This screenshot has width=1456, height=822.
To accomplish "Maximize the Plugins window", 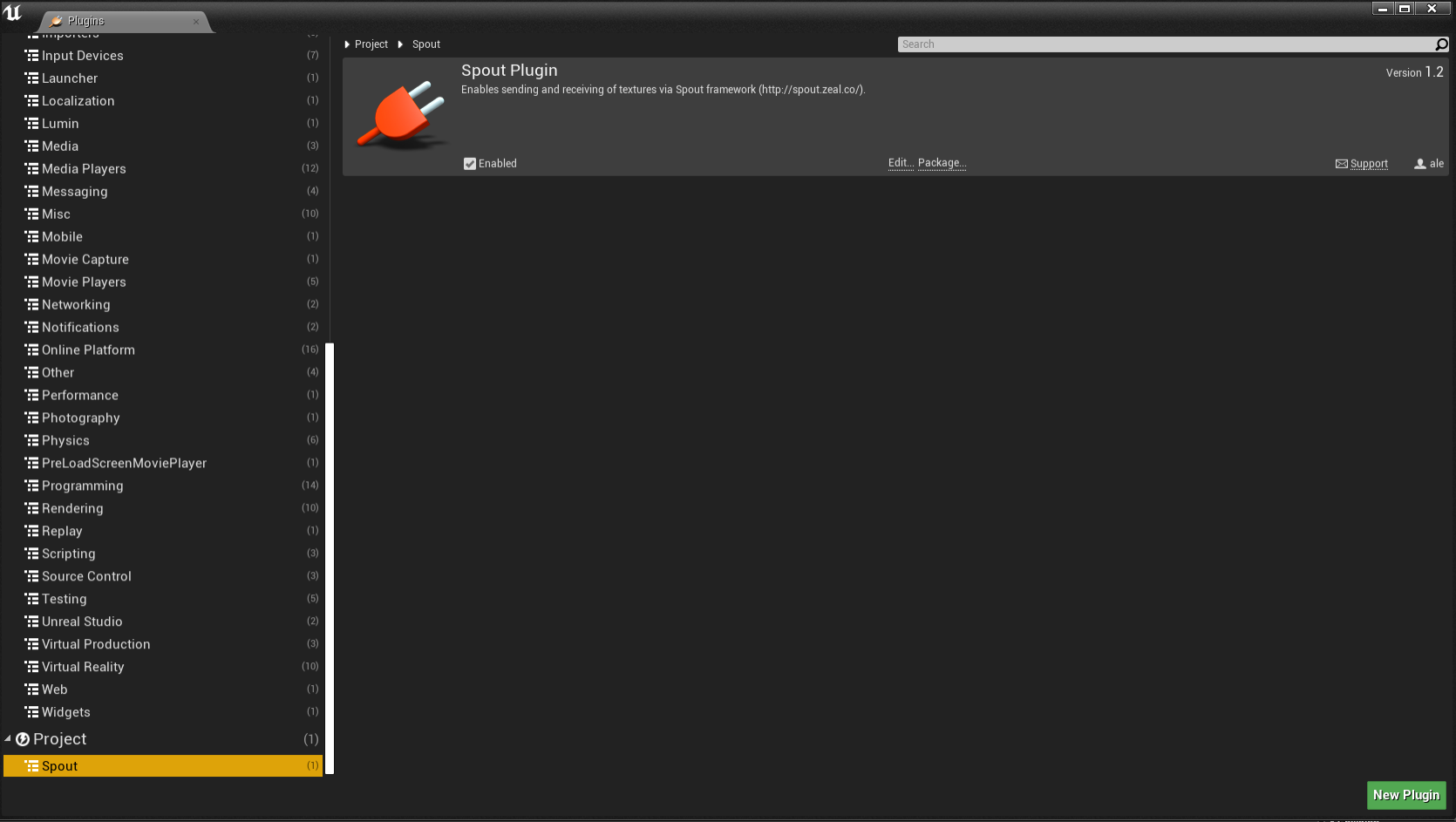I will tap(1405, 9).
